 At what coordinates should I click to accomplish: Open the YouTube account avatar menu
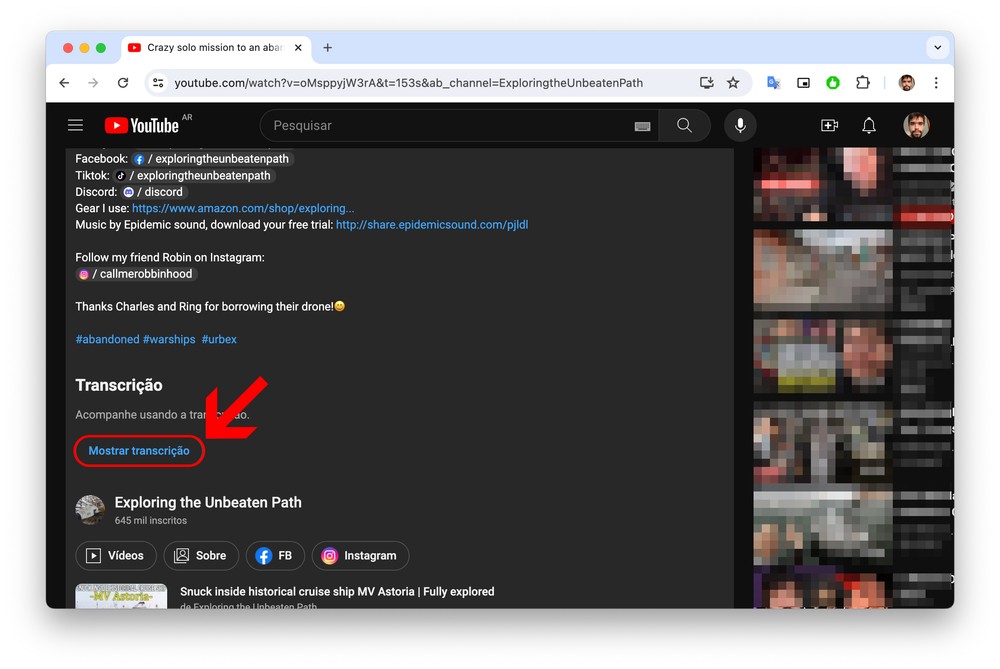916,125
